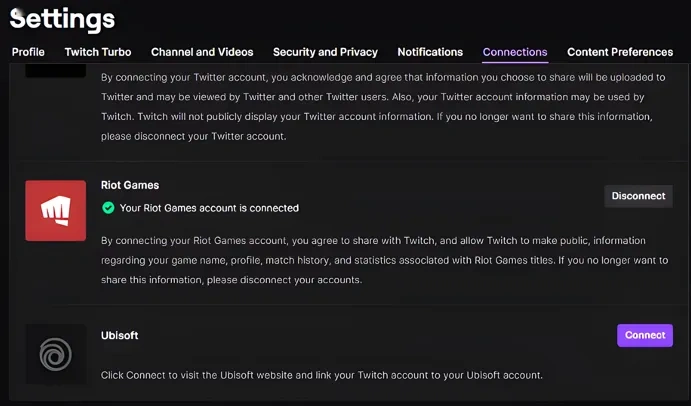Click the Ubisoft section title
This screenshot has height=406, width=691.
tap(119, 335)
